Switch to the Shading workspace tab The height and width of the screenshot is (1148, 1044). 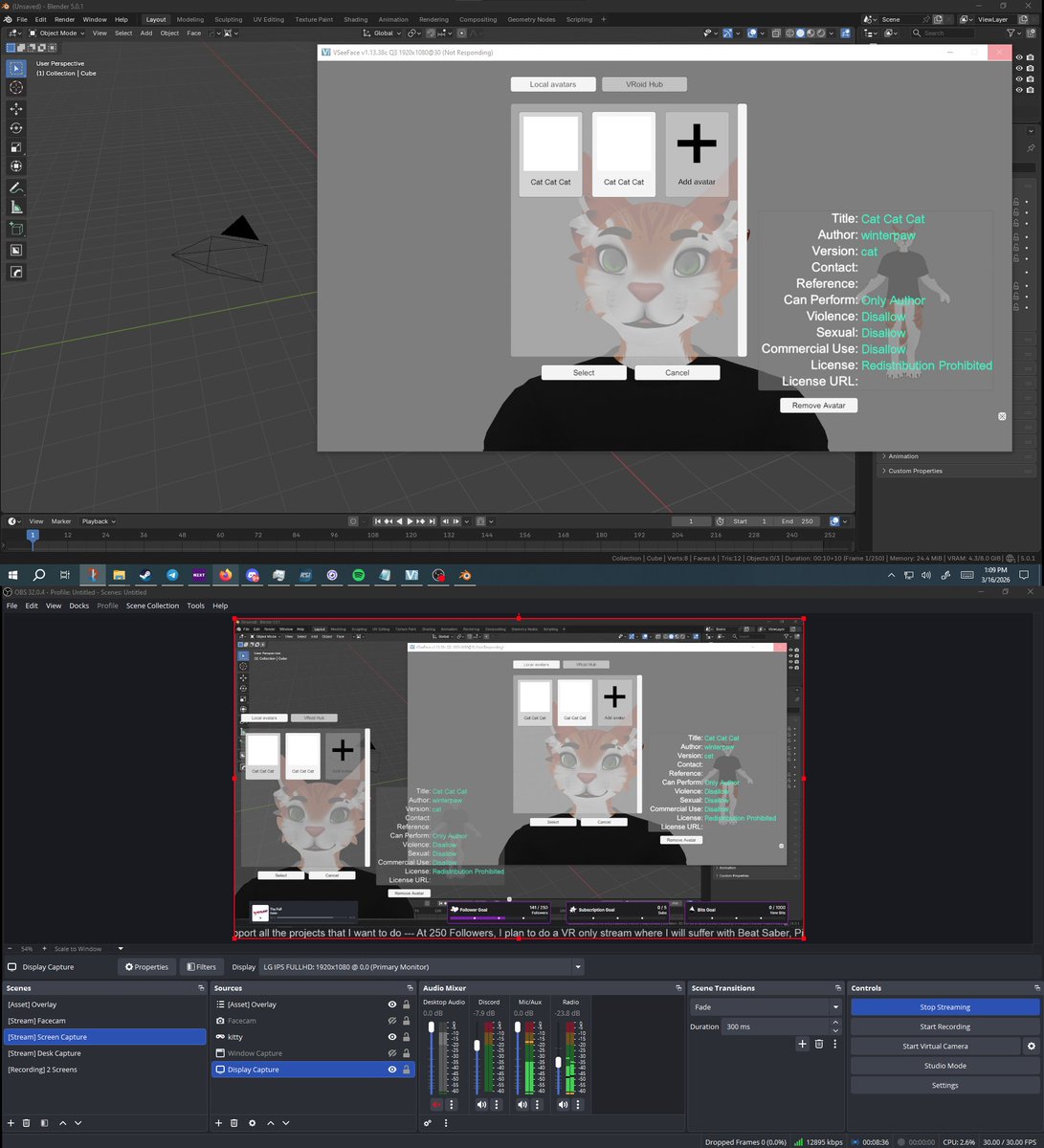[x=355, y=19]
